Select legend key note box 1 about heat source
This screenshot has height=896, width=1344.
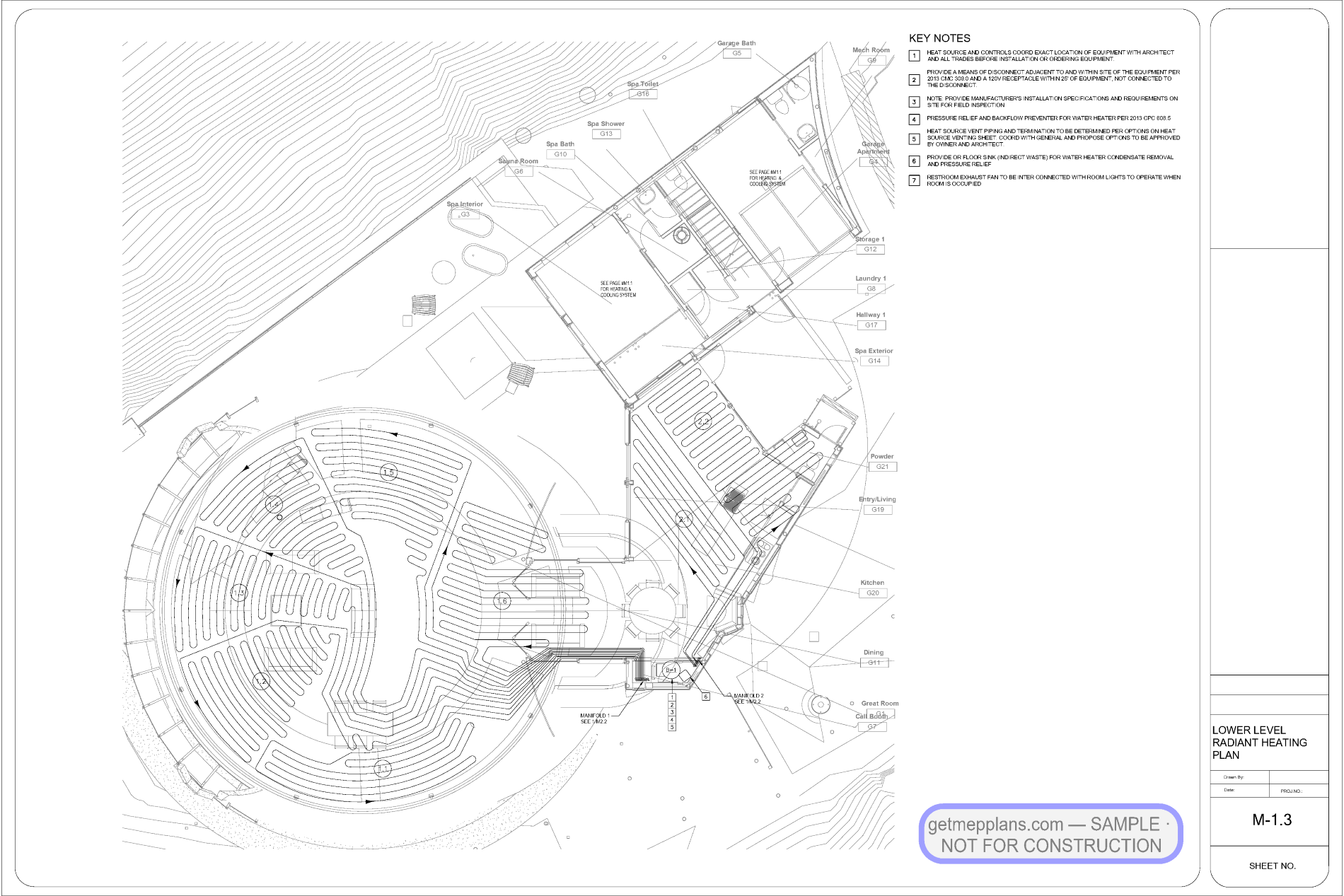915,55
